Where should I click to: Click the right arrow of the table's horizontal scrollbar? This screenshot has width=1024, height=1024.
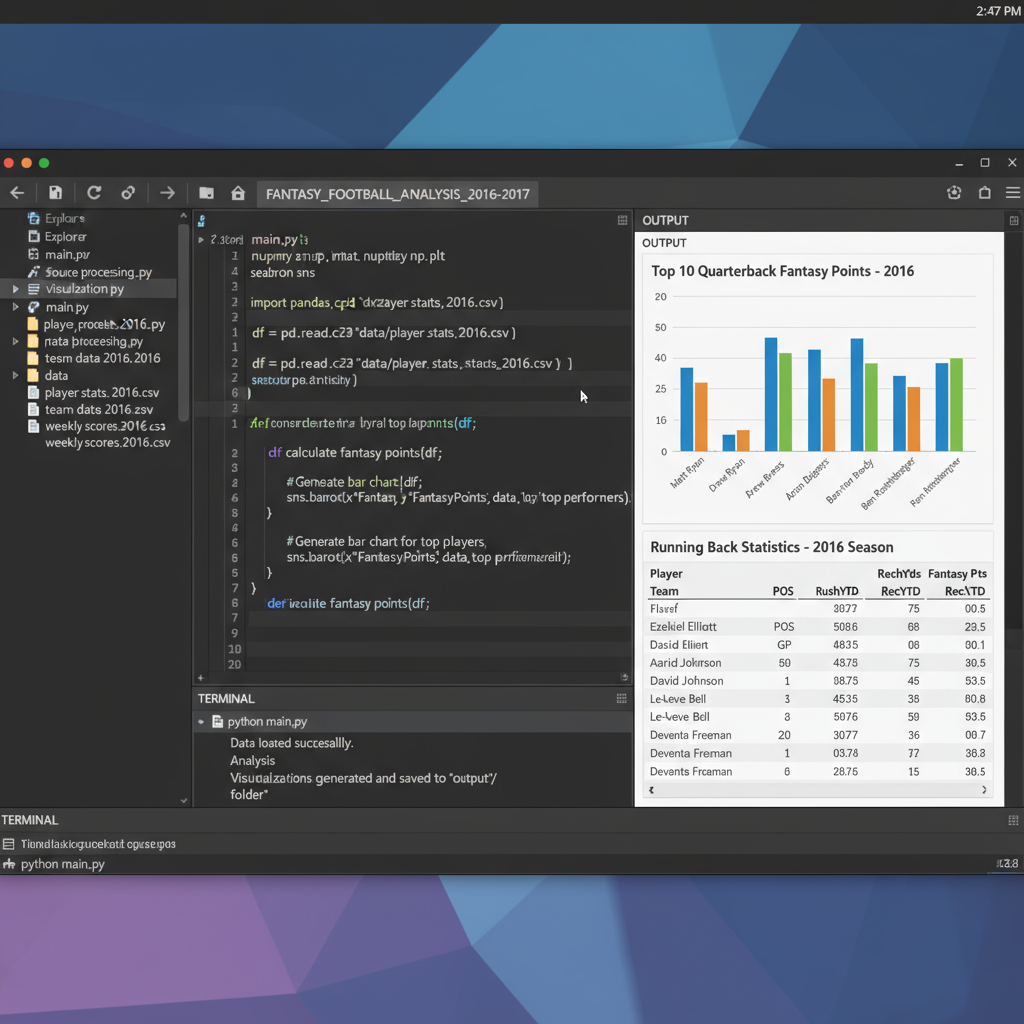point(985,790)
